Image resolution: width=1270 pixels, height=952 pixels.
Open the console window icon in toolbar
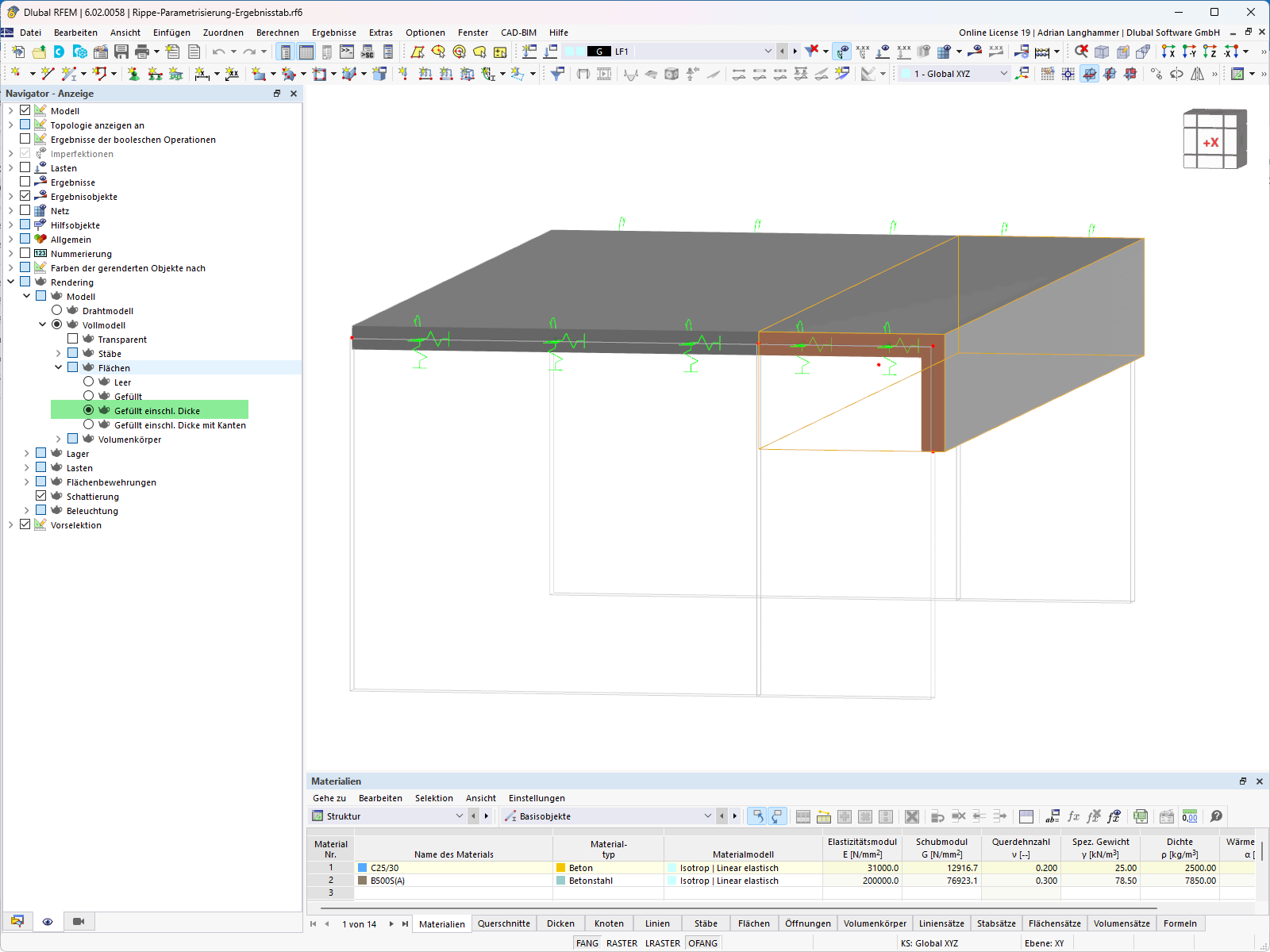pos(347,52)
